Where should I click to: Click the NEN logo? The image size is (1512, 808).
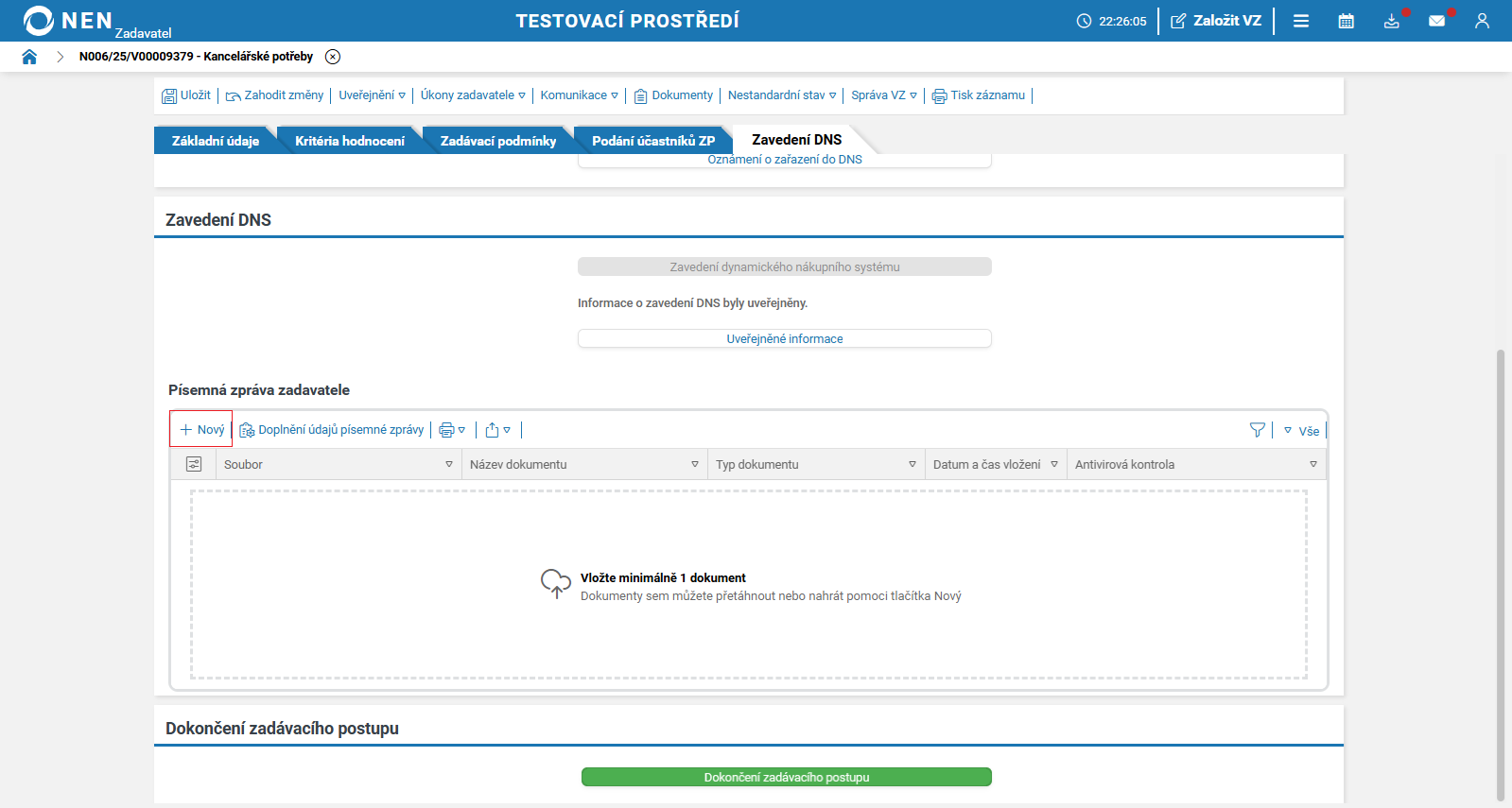[x=68, y=21]
